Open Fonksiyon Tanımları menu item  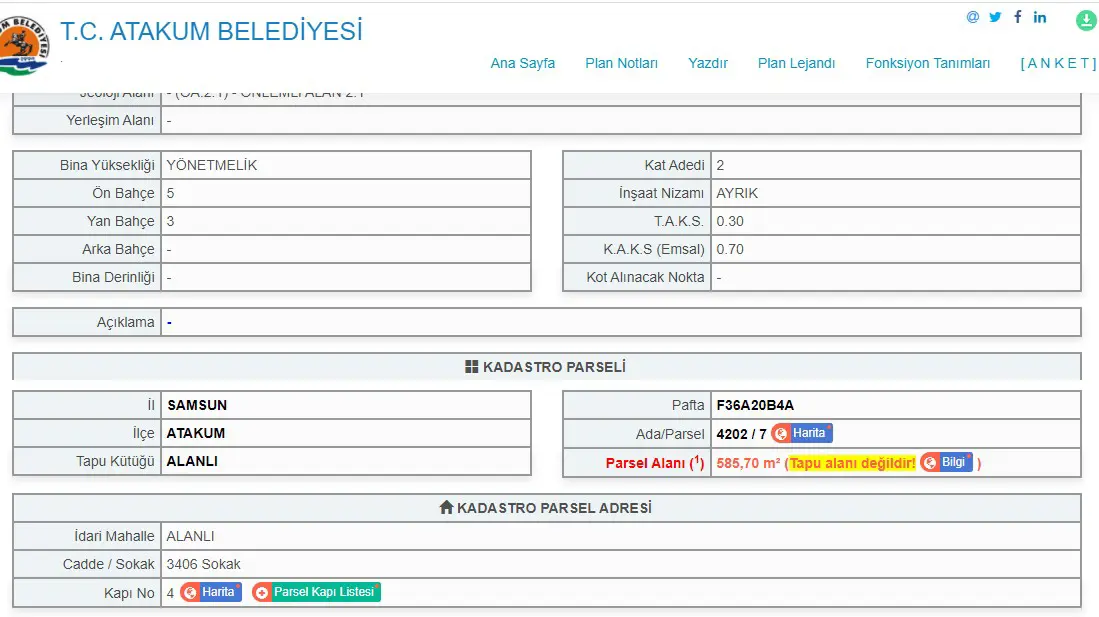click(928, 63)
